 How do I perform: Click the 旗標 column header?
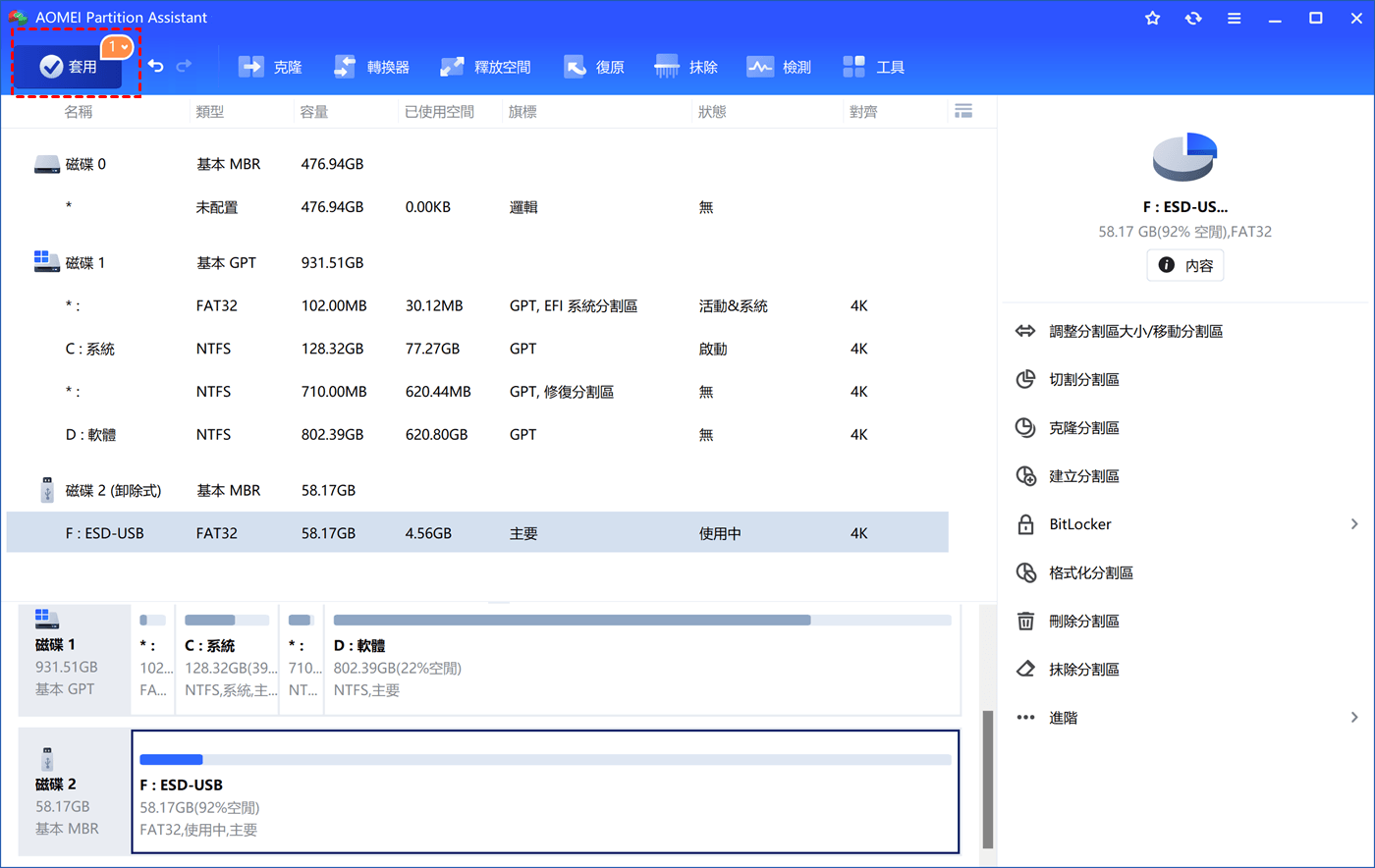(x=522, y=112)
